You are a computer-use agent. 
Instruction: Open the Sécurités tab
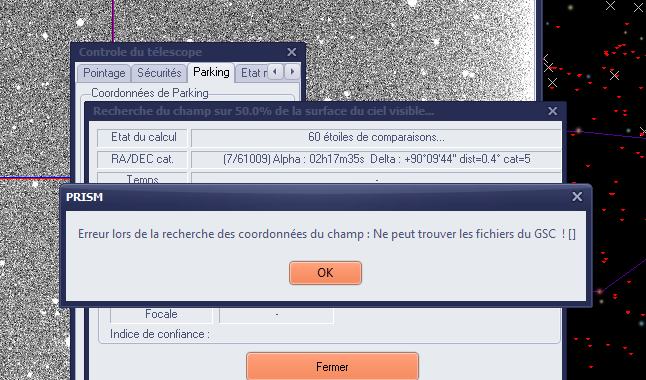(x=159, y=73)
